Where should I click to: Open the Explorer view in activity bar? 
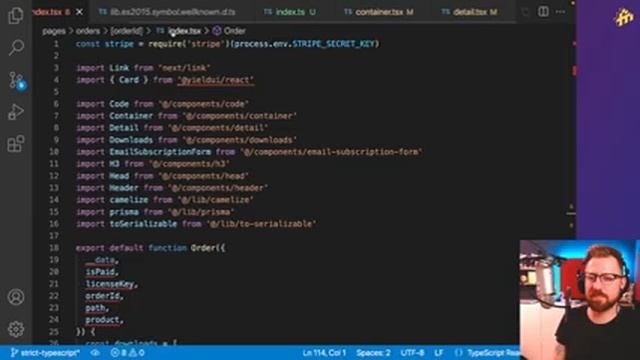coord(16,16)
